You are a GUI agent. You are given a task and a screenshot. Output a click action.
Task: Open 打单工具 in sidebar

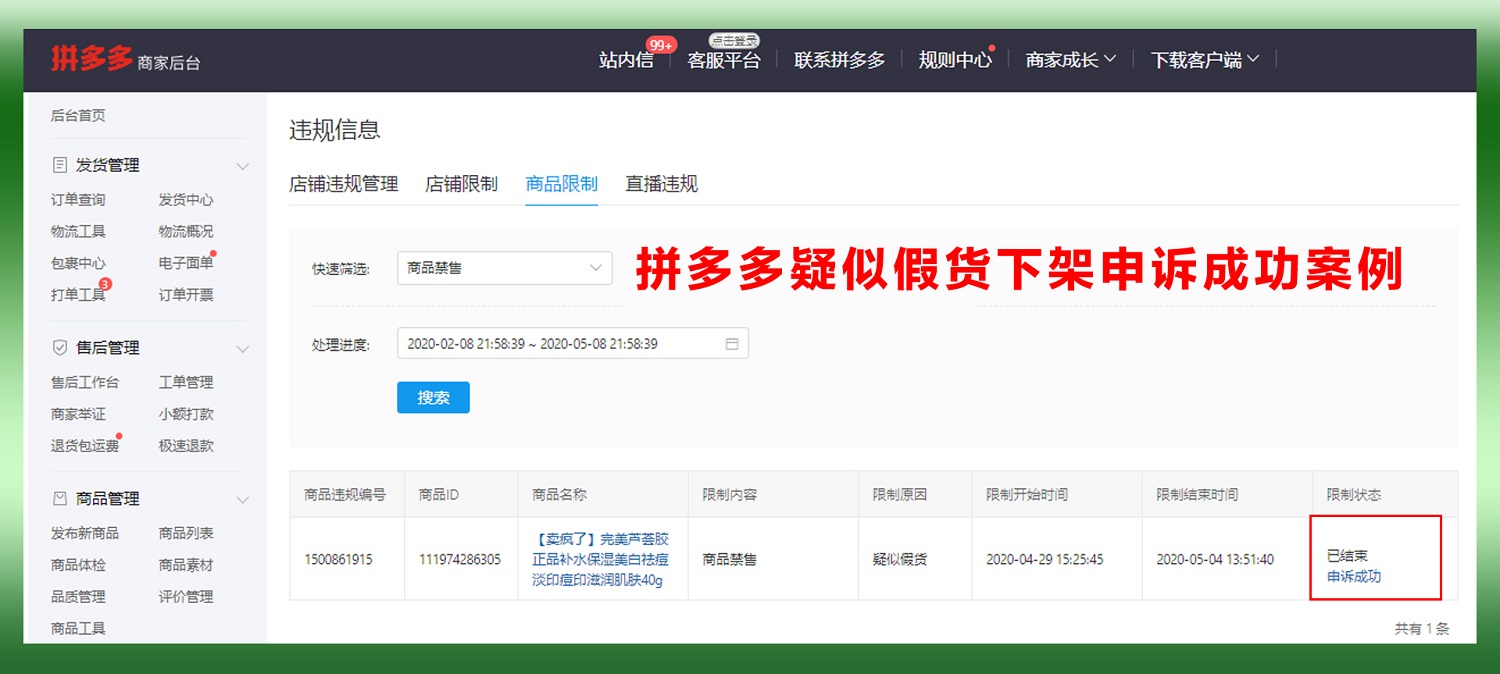[78, 295]
